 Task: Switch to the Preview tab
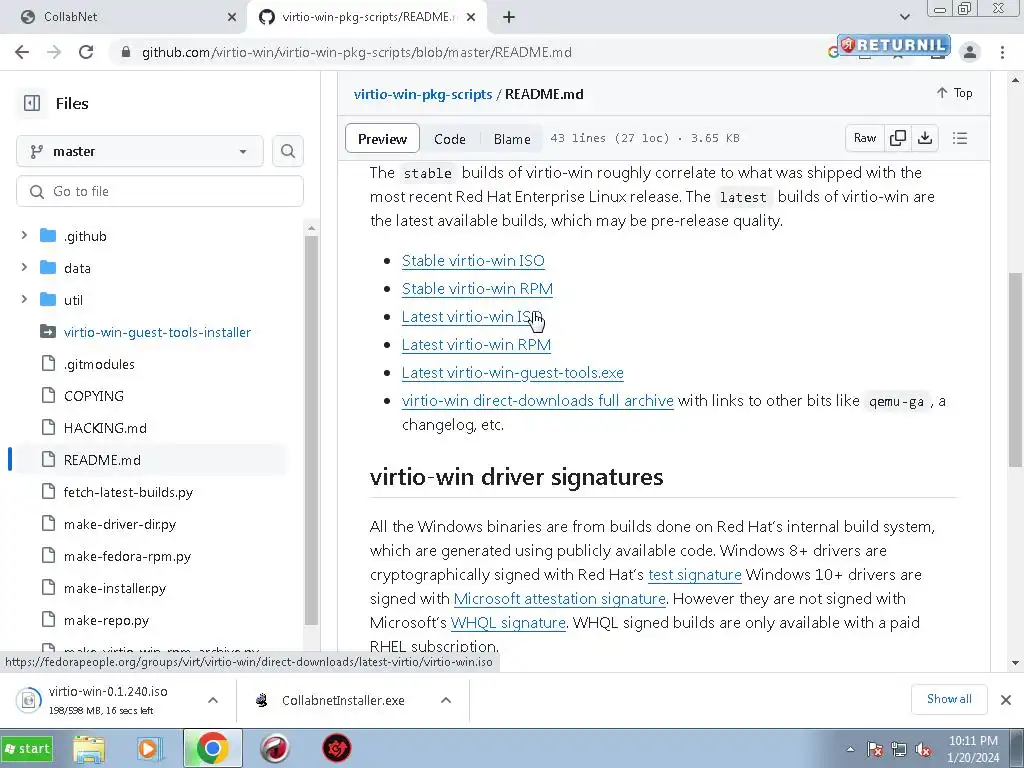[382, 138]
